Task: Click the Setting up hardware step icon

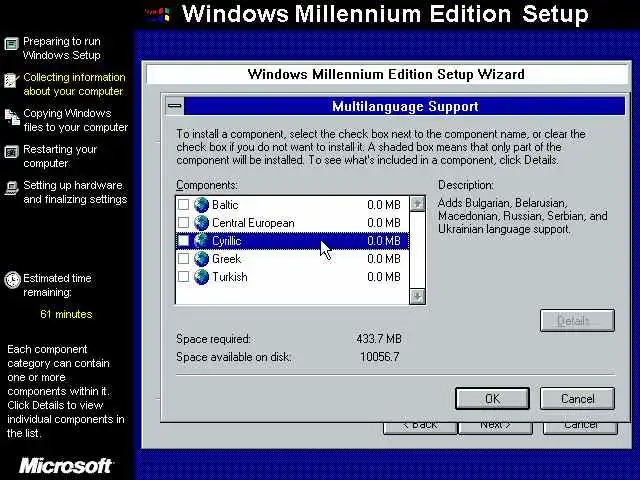Action: coord(12,188)
